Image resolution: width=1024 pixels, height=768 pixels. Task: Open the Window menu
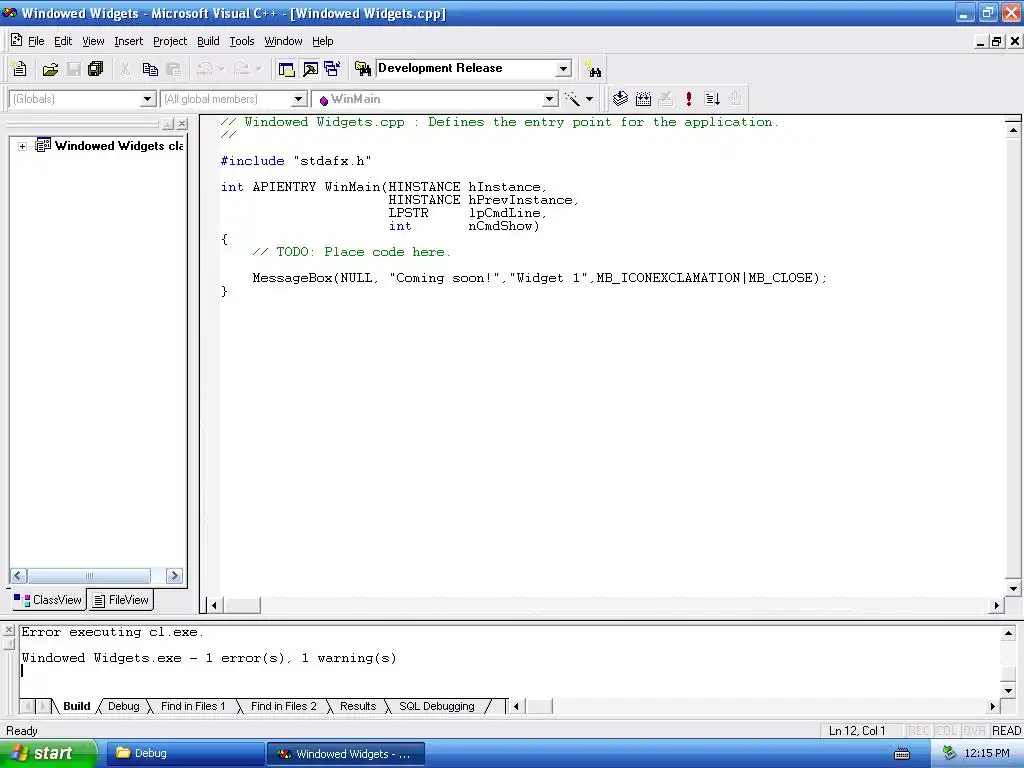[283, 41]
